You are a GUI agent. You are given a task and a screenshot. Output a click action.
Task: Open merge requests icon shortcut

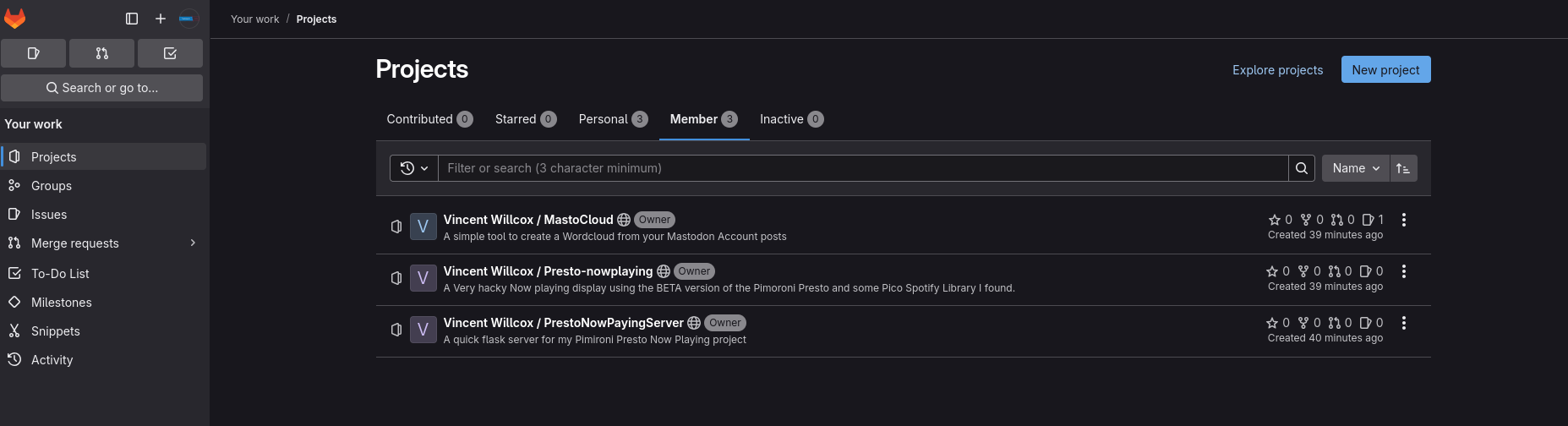(101, 53)
